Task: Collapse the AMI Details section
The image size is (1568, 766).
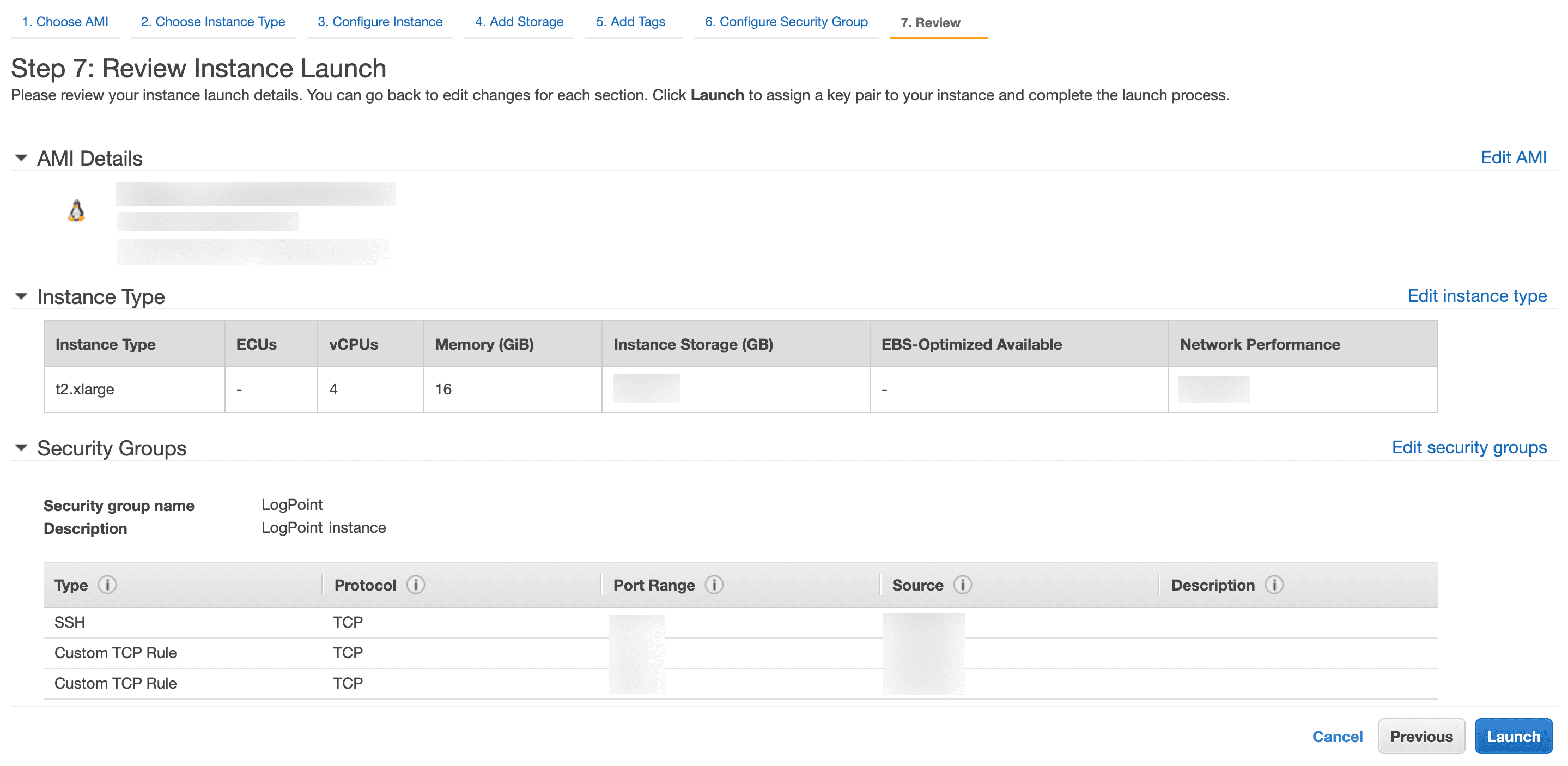Action: point(21,157)
